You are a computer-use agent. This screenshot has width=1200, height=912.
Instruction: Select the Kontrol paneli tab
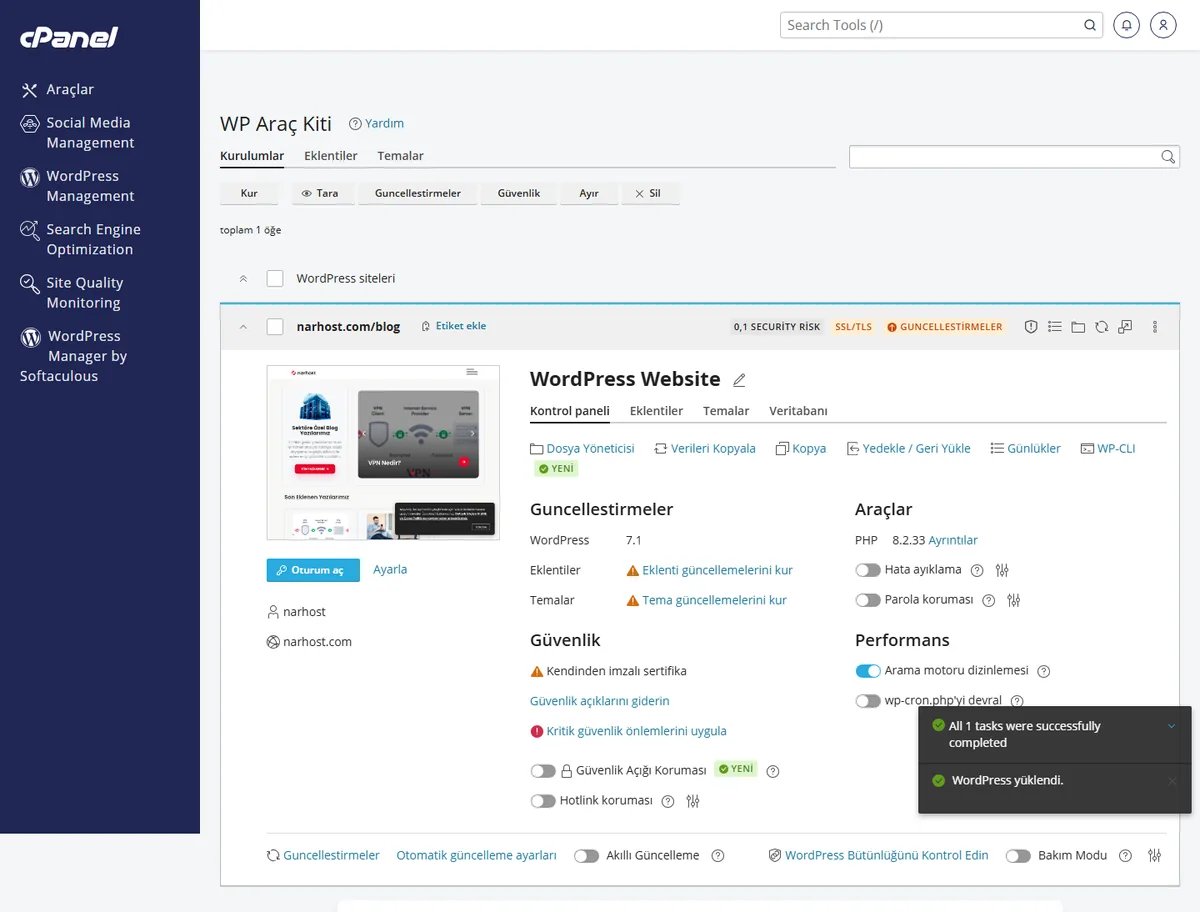(570, 411)
